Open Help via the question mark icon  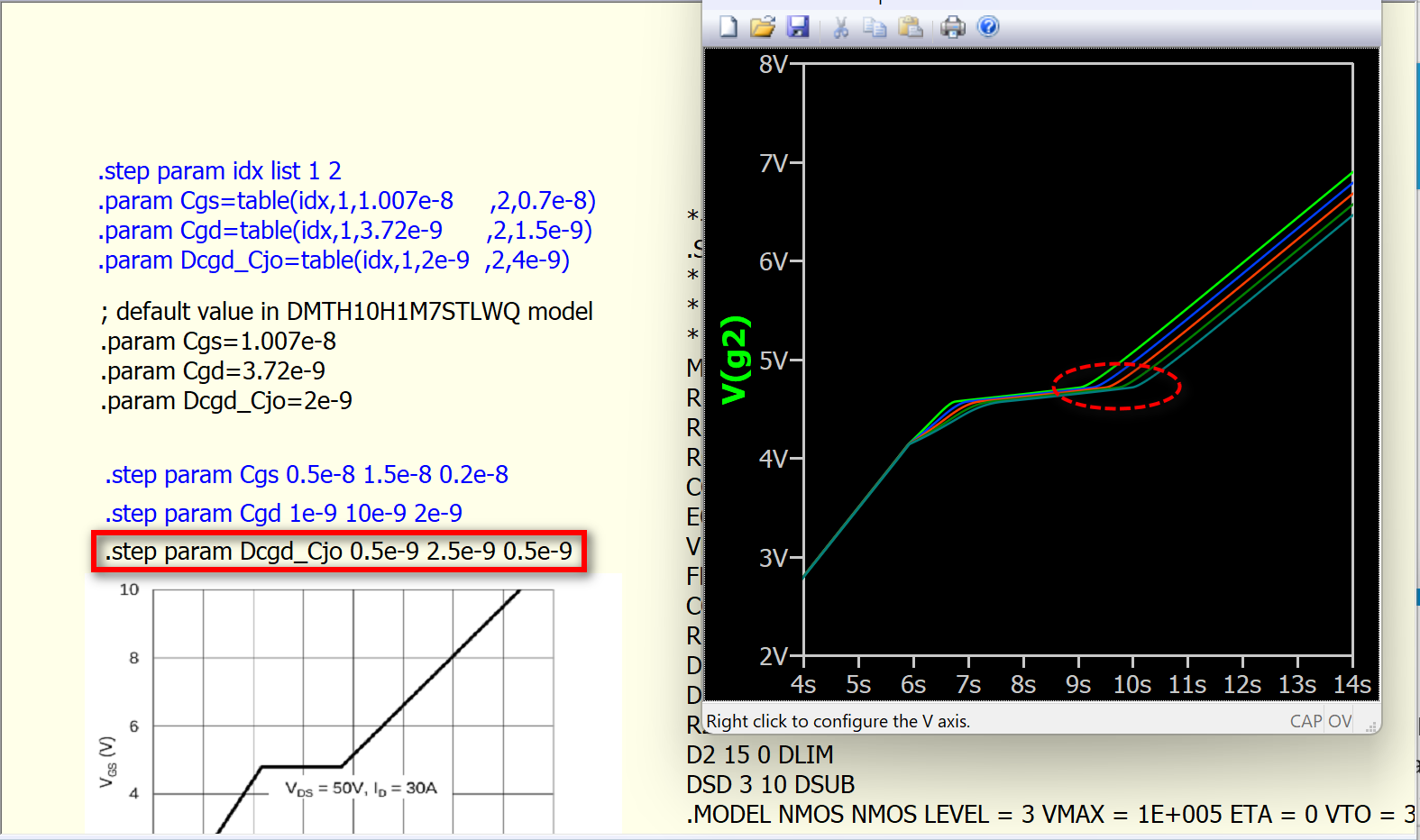click(x=988, y=27)
